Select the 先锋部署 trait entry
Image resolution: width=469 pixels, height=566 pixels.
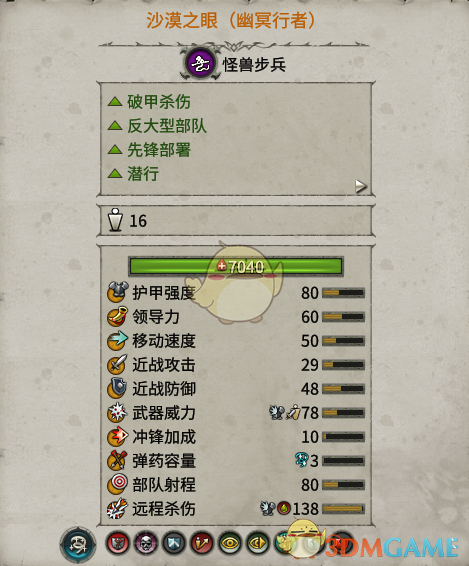click(149, 150)
